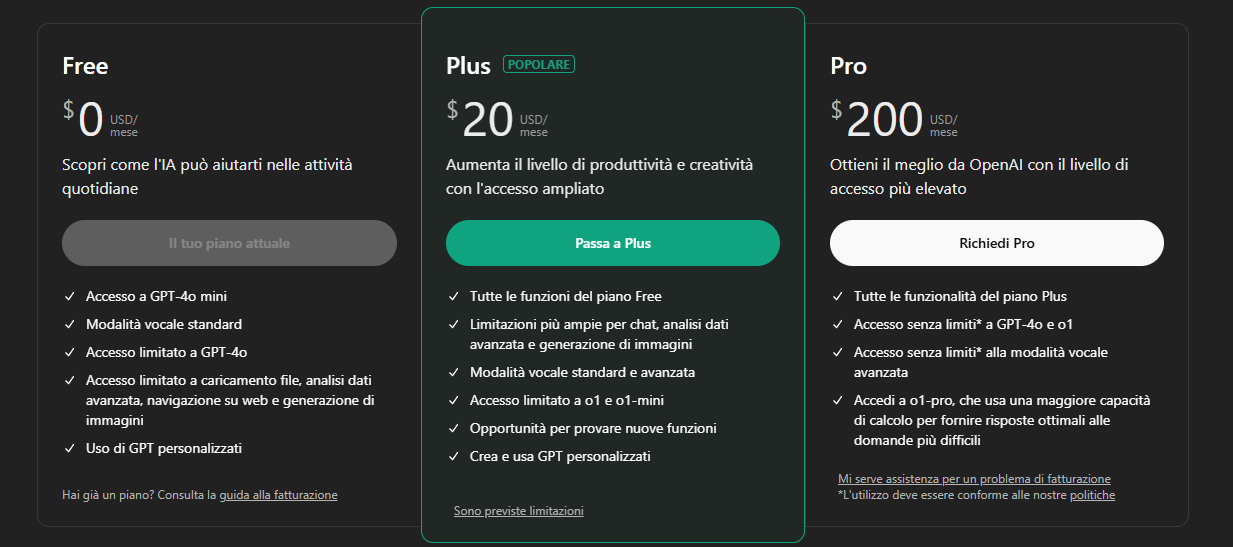Click the POPOLARE badge beside Plus
Viewport: 1233px width, 547px height.
click(539, 65)
